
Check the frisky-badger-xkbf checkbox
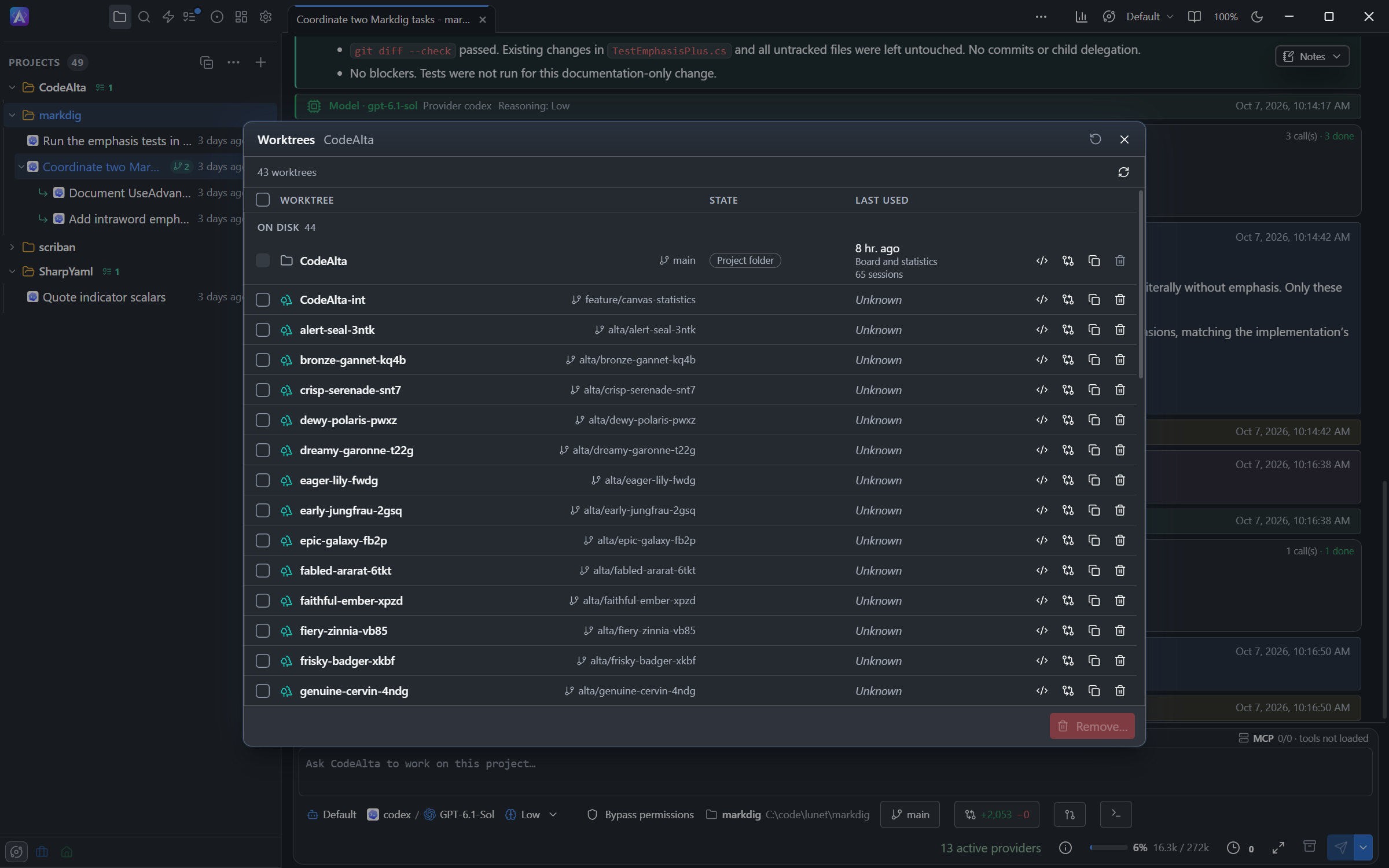[x=263, y=660]
